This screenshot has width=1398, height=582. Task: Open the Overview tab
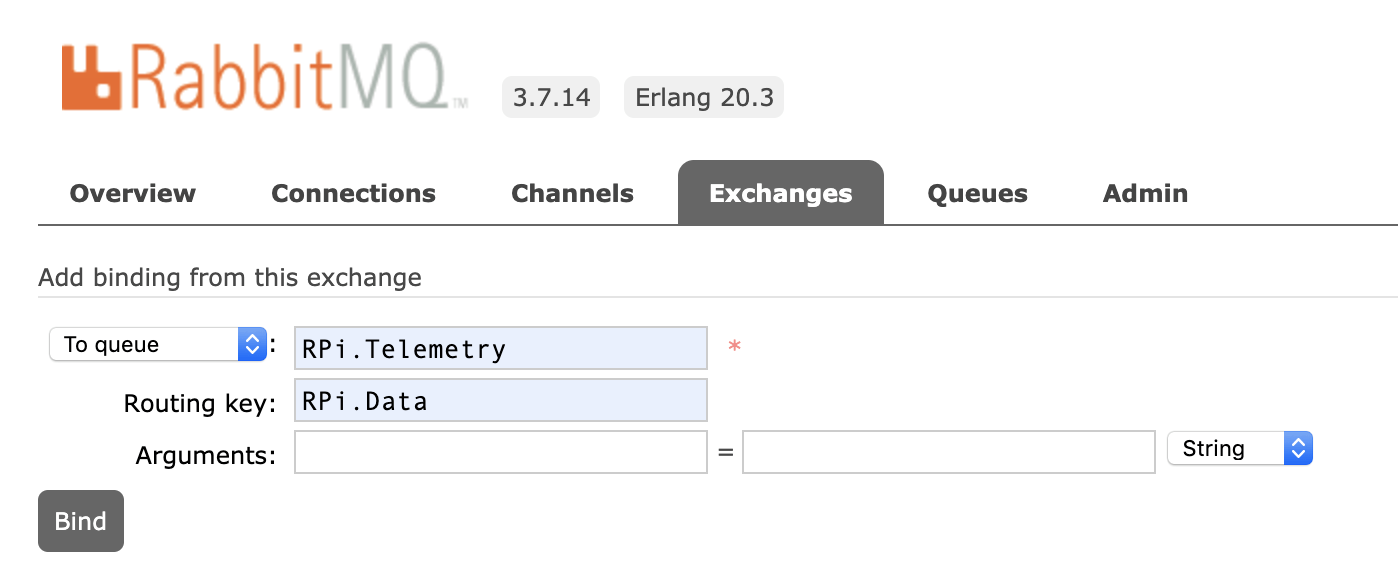(133, 193)
